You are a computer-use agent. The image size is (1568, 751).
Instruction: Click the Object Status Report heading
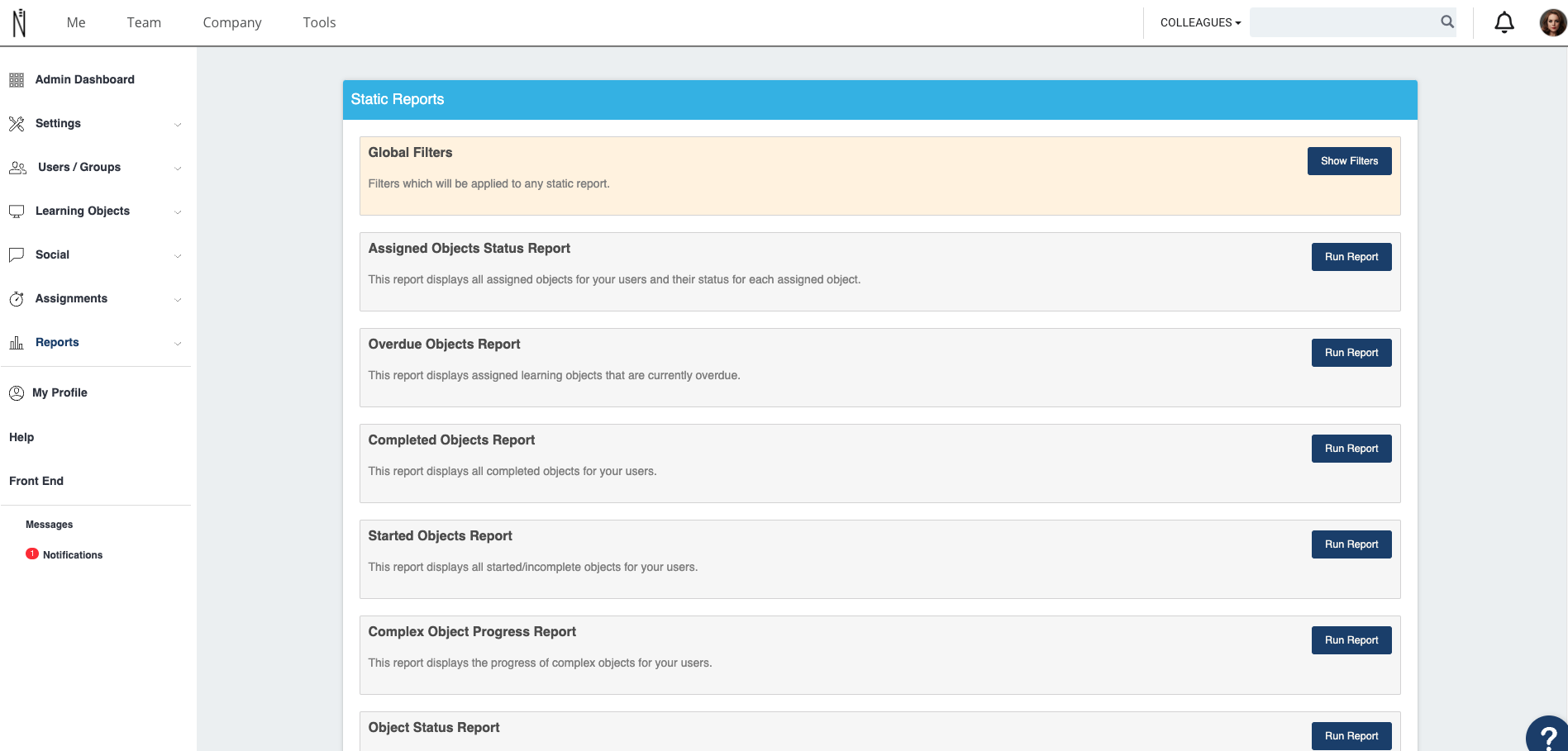click(x=434, y=728)
